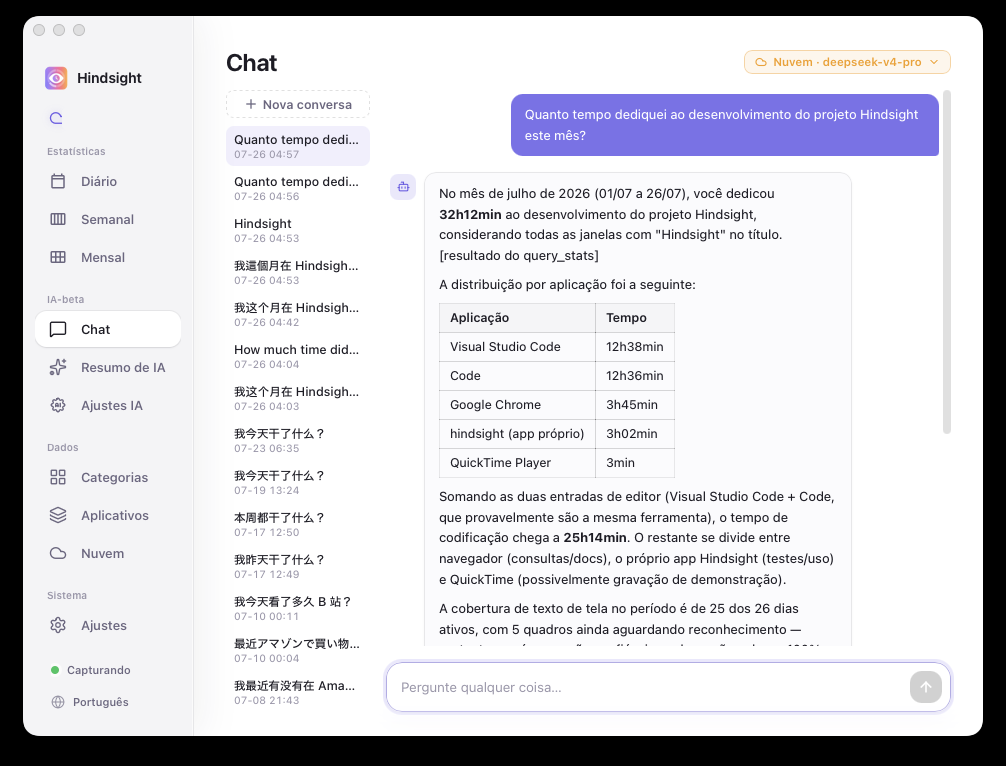Screen dimensions: 1006x766
Task: Click the Aplicação column header
Action: tap(517, 318)
